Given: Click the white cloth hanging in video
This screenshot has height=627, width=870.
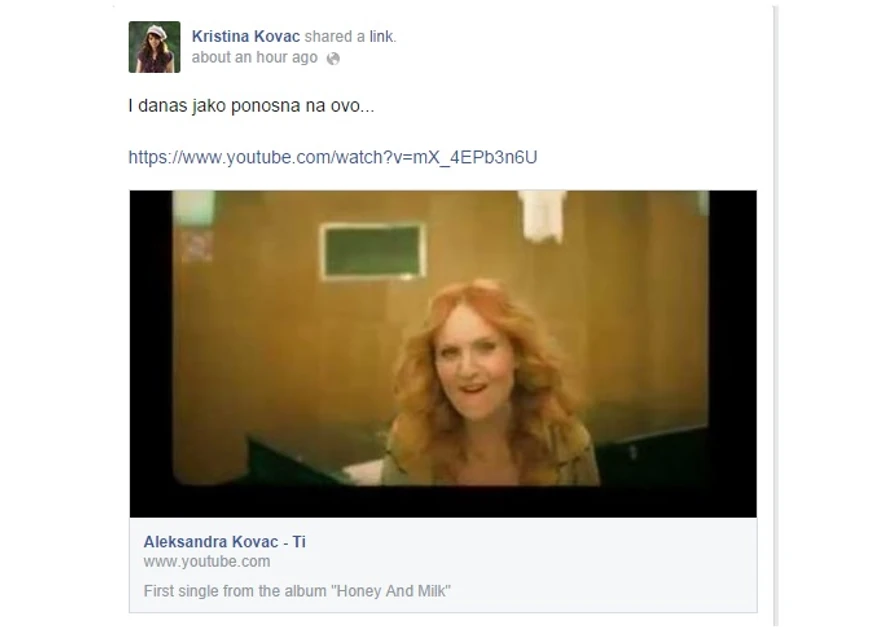Looking at the screenshot, I should 542,216.
